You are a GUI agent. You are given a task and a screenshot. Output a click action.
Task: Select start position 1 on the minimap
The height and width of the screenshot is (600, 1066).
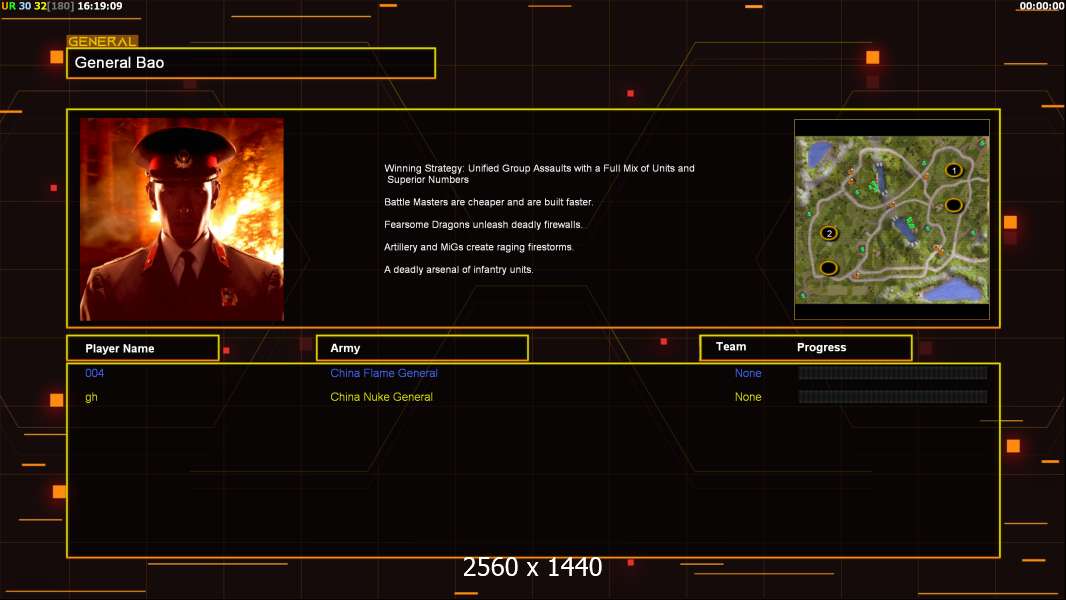coord(954,171)
